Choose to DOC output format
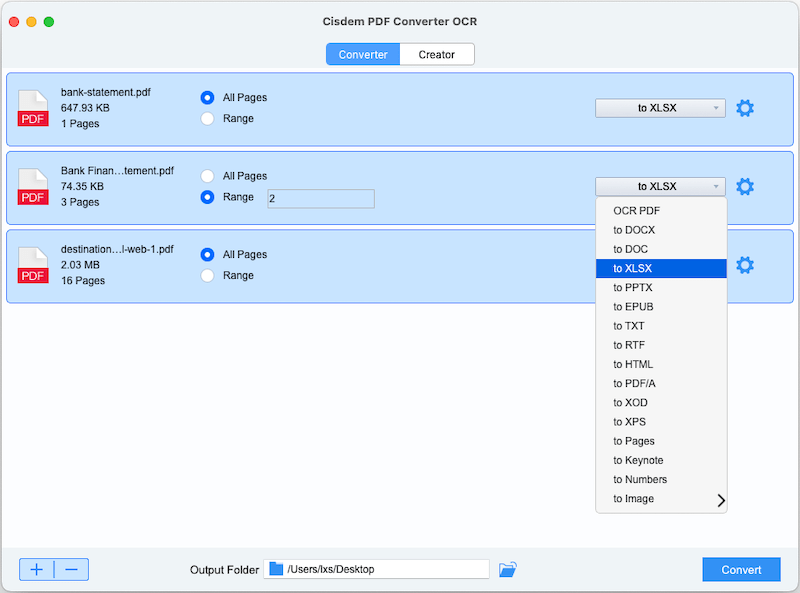The image size is (800, 593). (x=661, y=249)
